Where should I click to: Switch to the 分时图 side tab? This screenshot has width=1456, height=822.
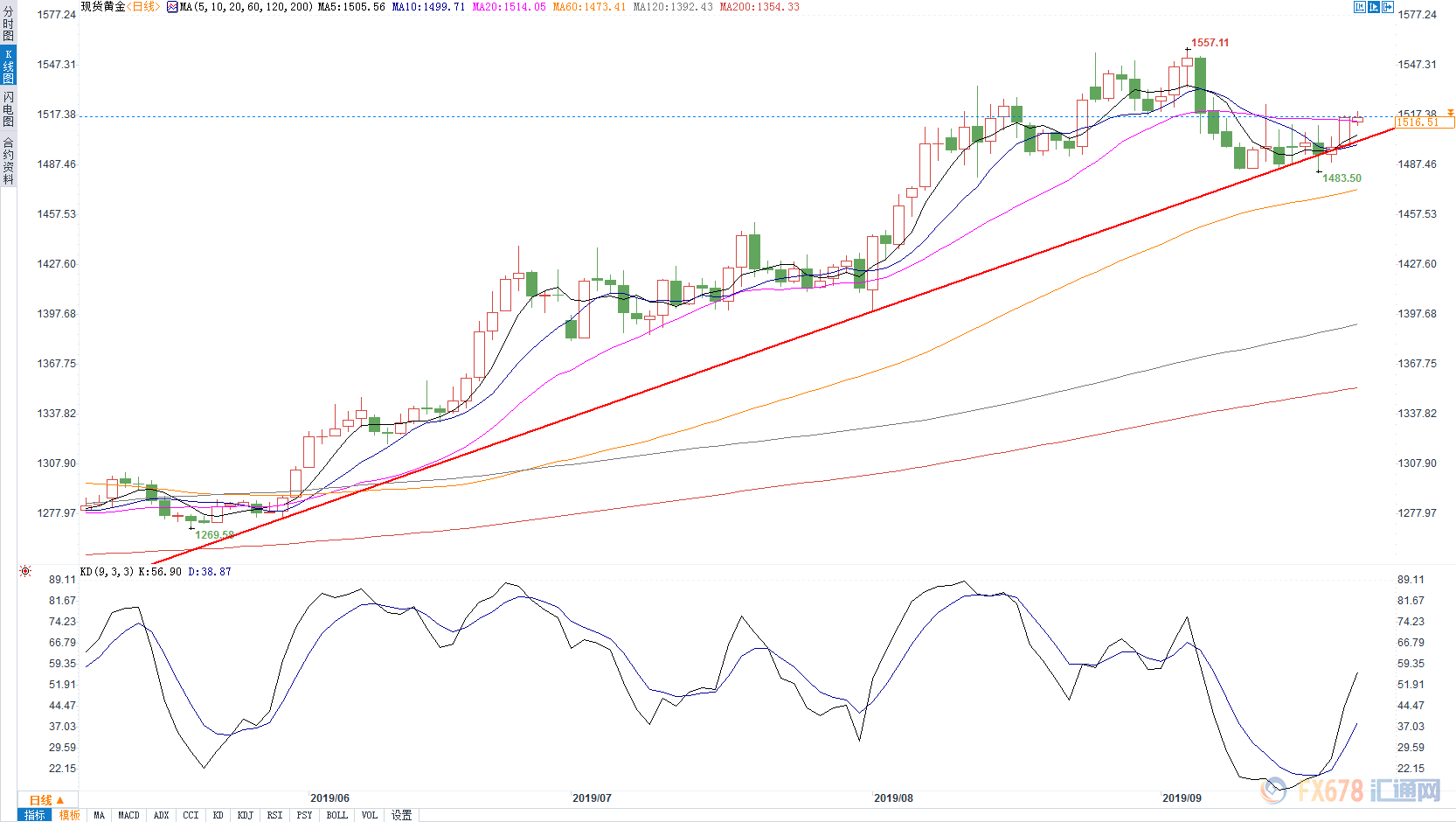pyautogui.click(x=8, y=24)
